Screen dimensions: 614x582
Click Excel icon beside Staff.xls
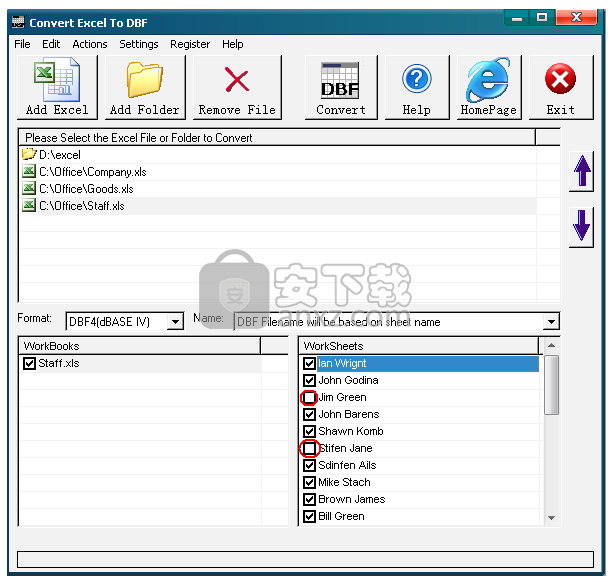click(29, 205)
